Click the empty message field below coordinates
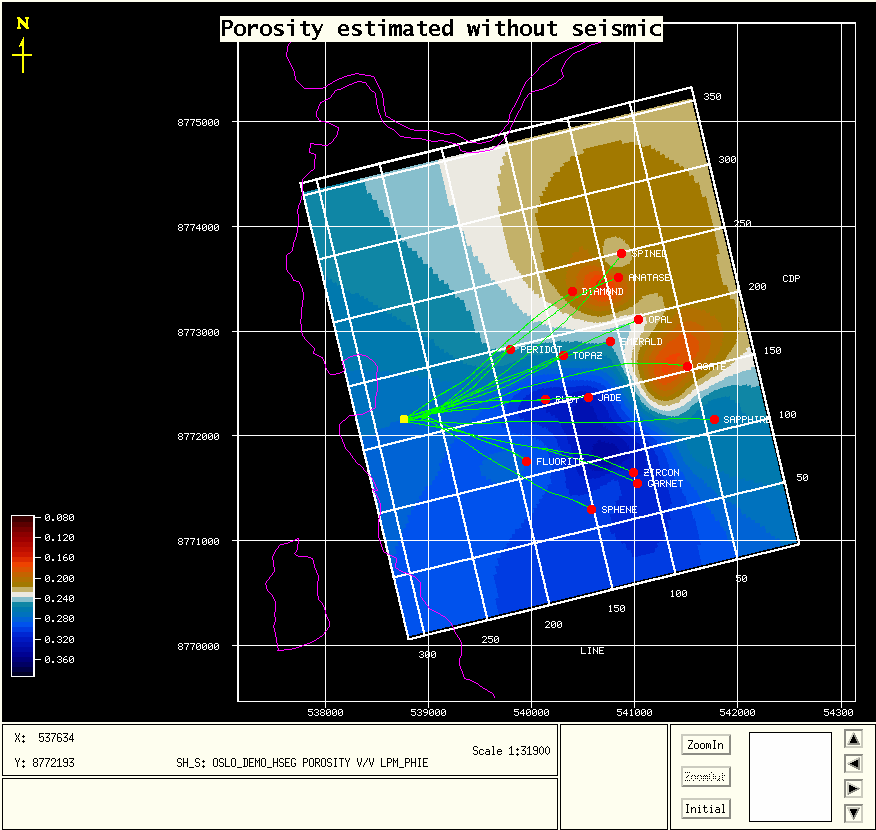The width and height of the screenshot is (876, 830). 280,802
